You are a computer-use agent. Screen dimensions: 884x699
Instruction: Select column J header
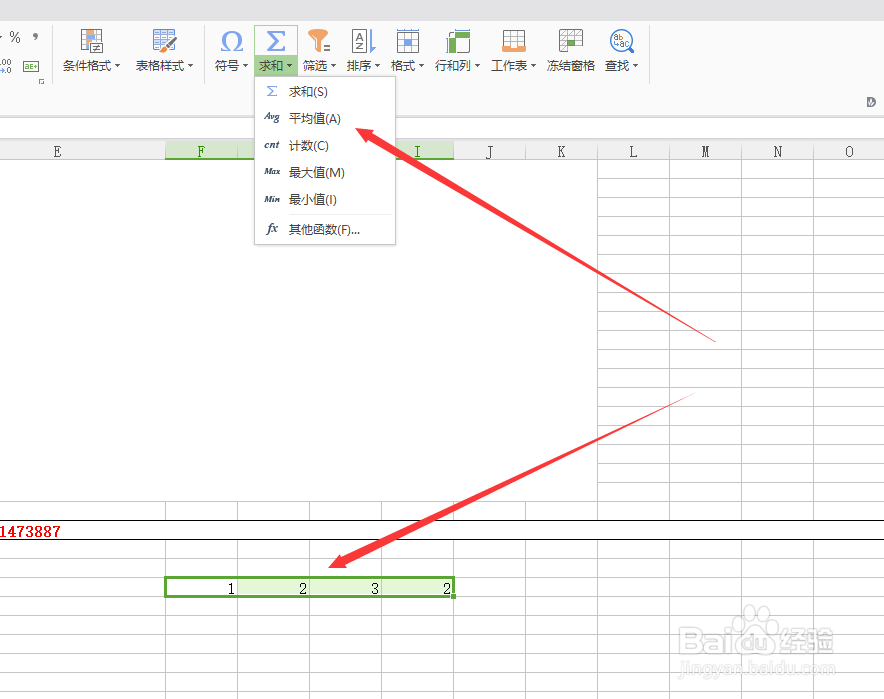[x=489, y=151]
